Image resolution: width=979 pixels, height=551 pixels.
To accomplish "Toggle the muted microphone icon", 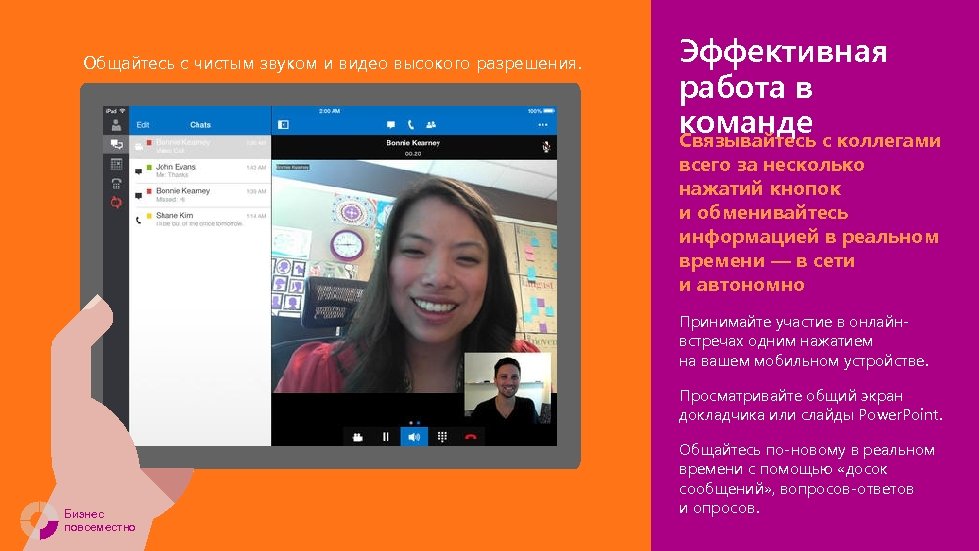I will click(x=546, y=147).
